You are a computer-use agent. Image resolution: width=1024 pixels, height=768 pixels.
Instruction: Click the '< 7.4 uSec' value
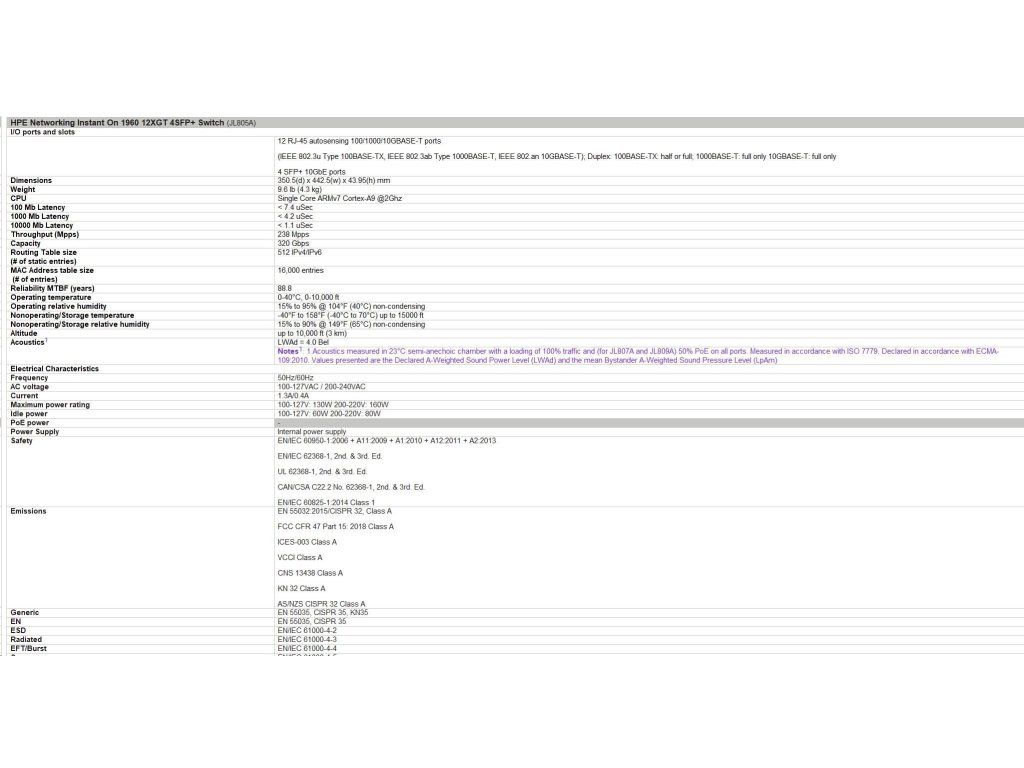295,208
